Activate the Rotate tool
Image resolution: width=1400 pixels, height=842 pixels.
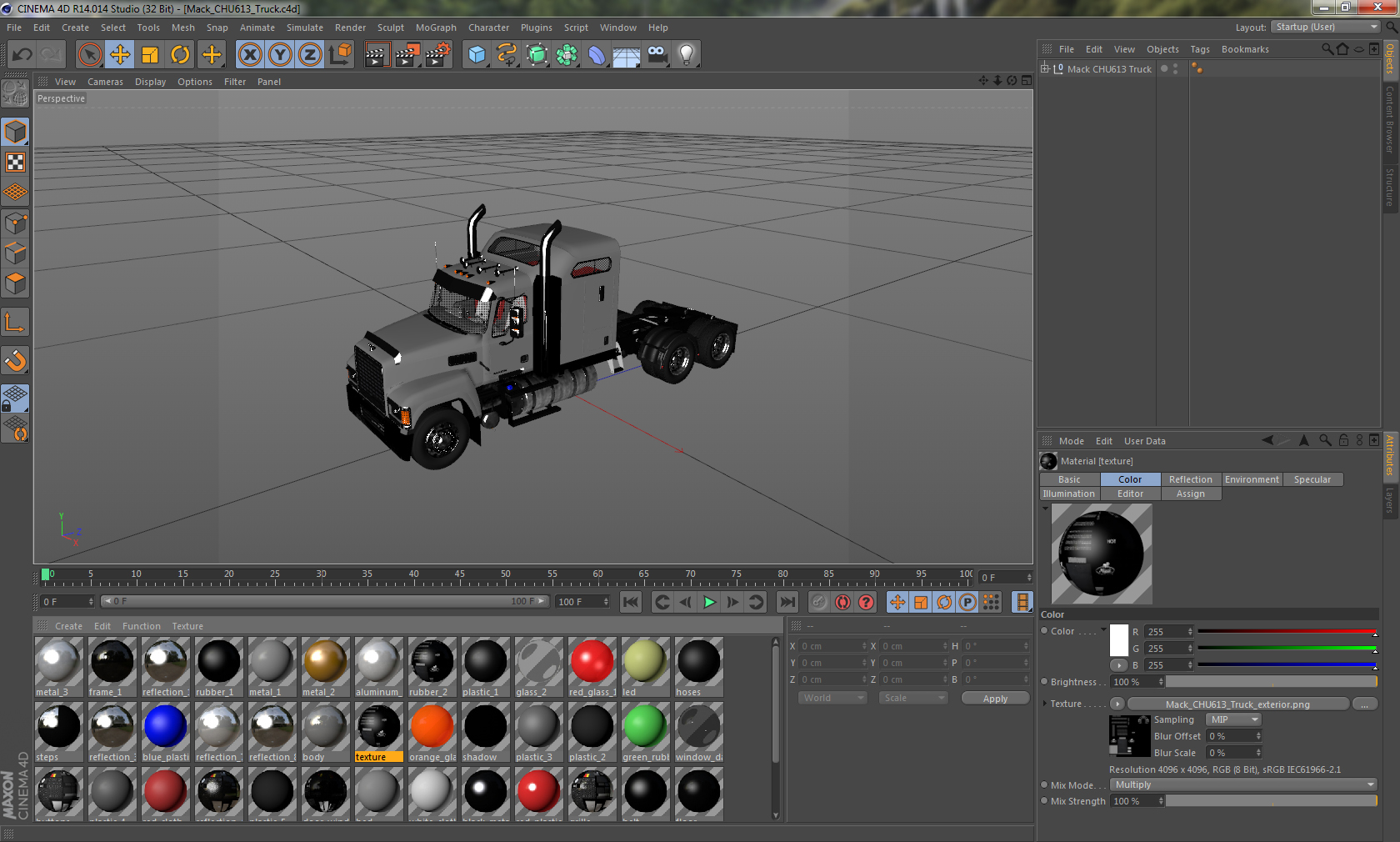(180, 55)
